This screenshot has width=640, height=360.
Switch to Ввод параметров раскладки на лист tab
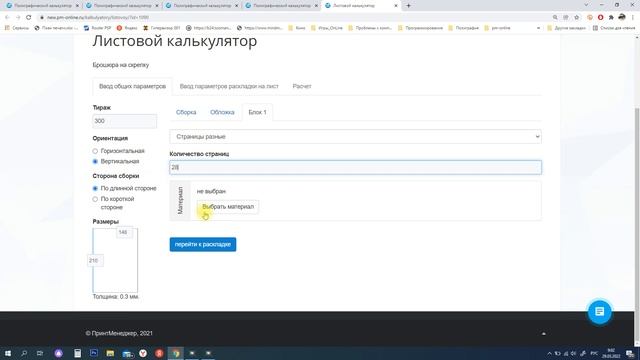point(229,87)
